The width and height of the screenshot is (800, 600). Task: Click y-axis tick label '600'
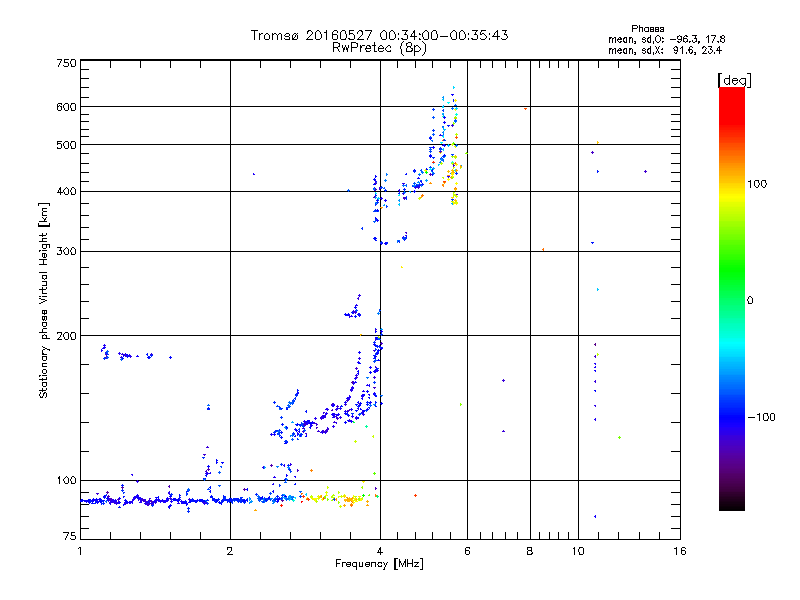66,107
